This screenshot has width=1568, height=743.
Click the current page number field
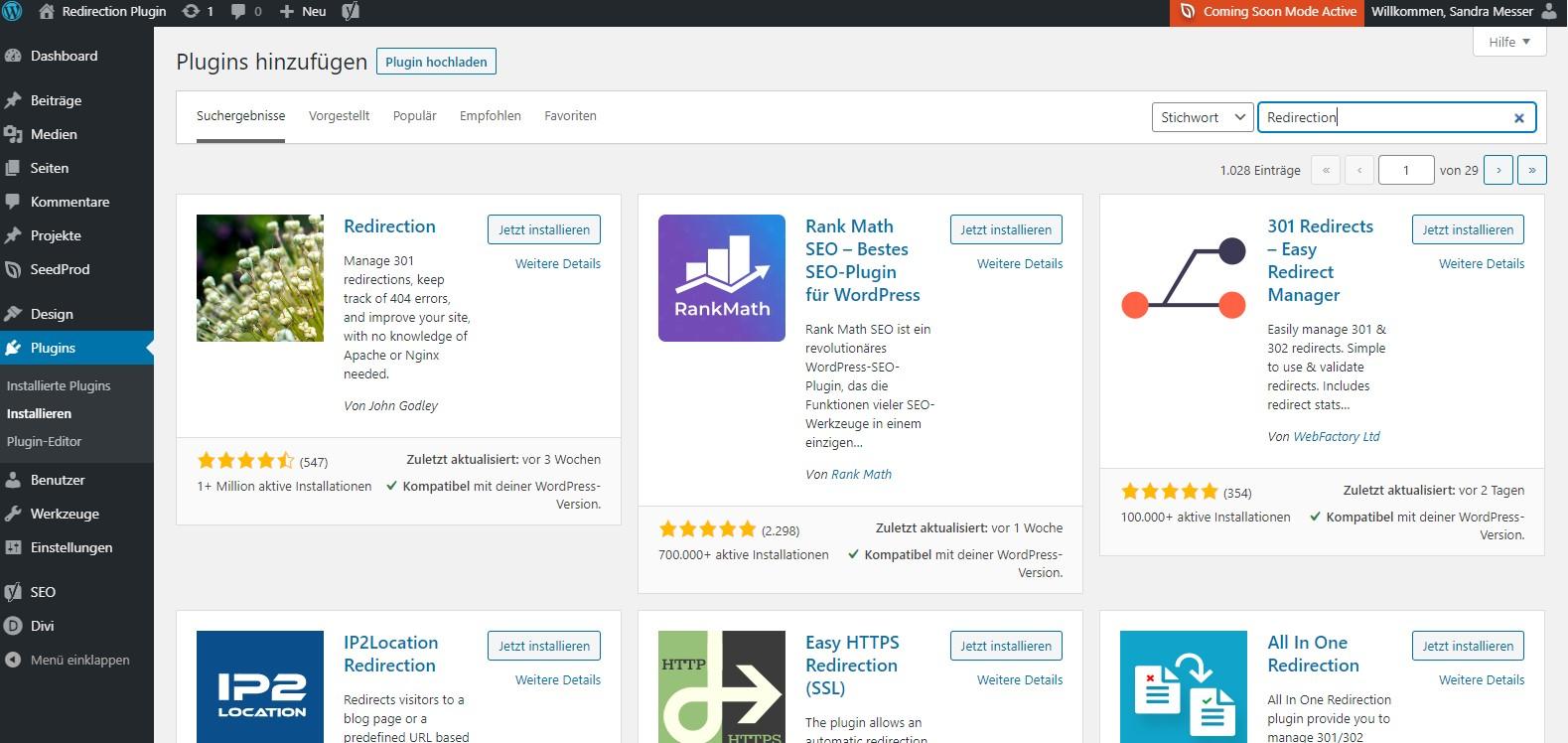[x=1405, y=170]
